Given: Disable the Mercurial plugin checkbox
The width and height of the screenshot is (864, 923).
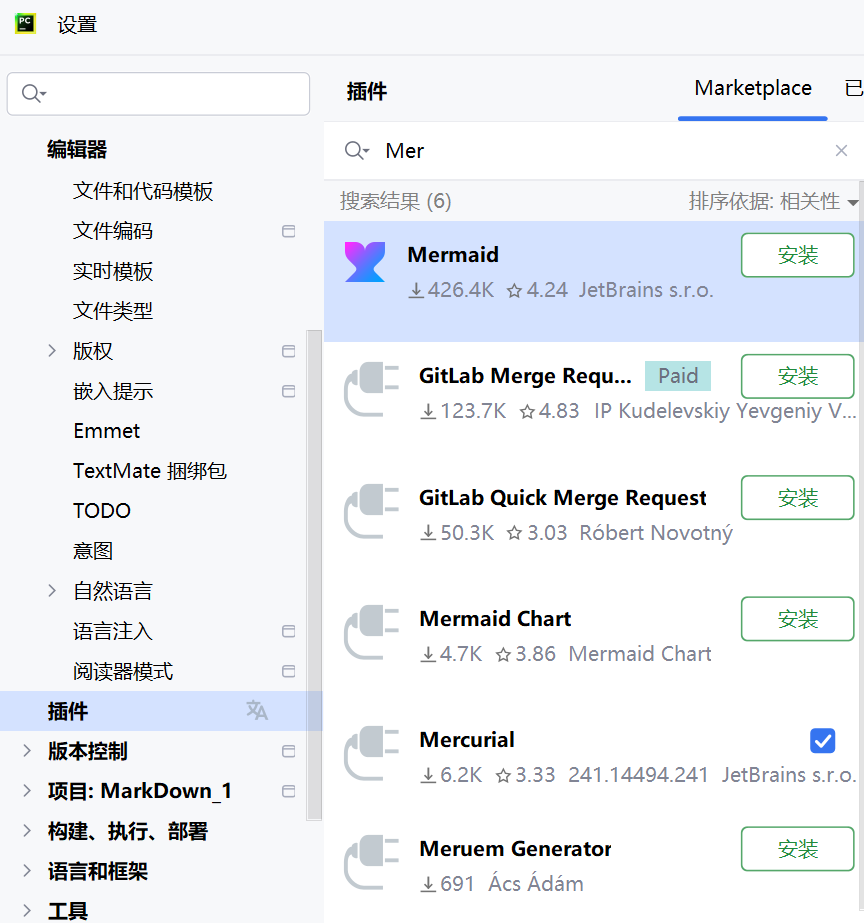Looking at the screenshot, I should 822,741.
